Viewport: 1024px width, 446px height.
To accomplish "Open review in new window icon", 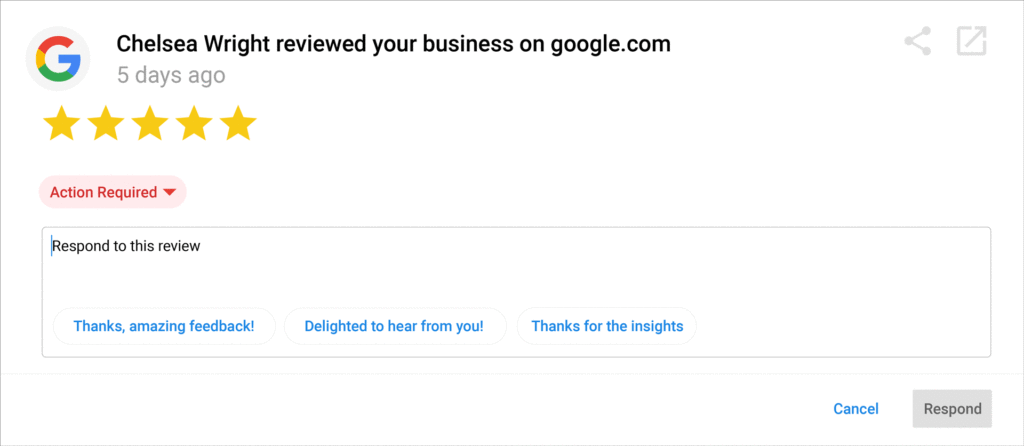I will [971, 42].
